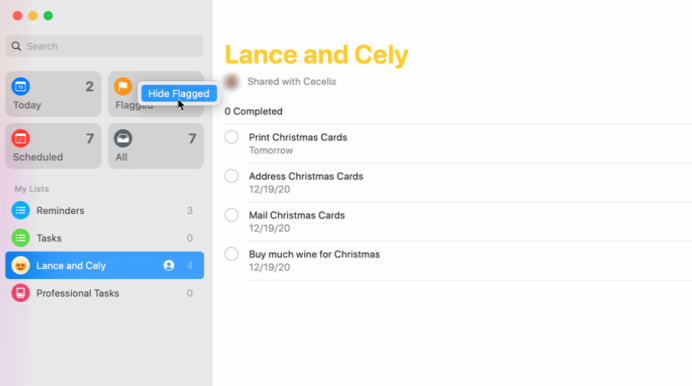Select the Professional Tasks list
Image resolution: width=692 pixels, height=386 pixels.
point(105,293)
